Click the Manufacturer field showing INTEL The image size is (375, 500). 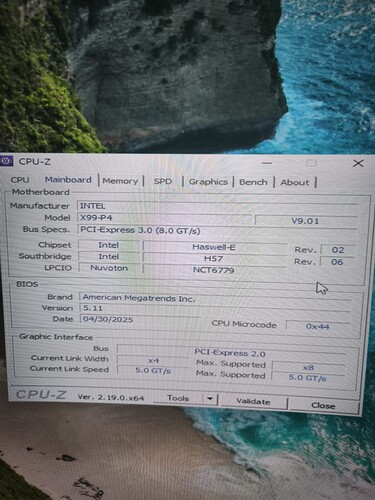tap(217, 206)
